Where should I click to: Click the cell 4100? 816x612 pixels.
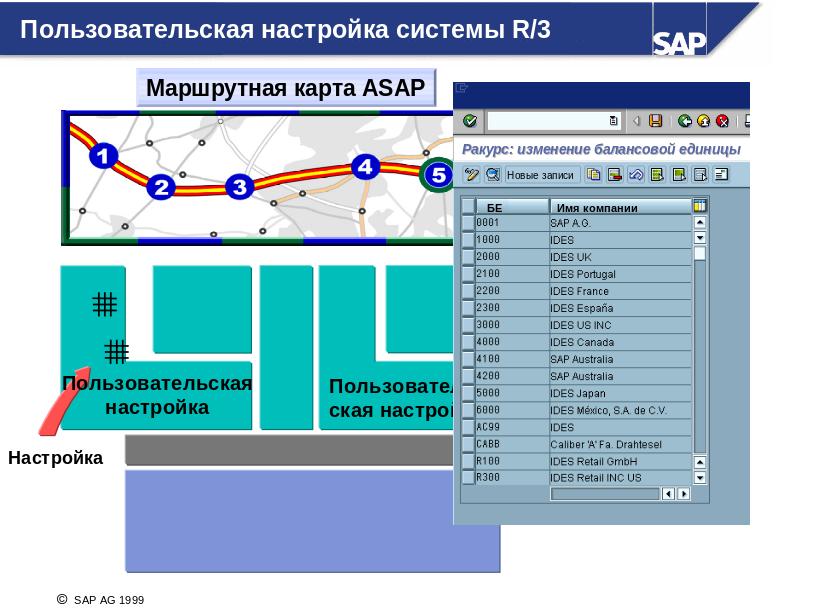[512, 359]
